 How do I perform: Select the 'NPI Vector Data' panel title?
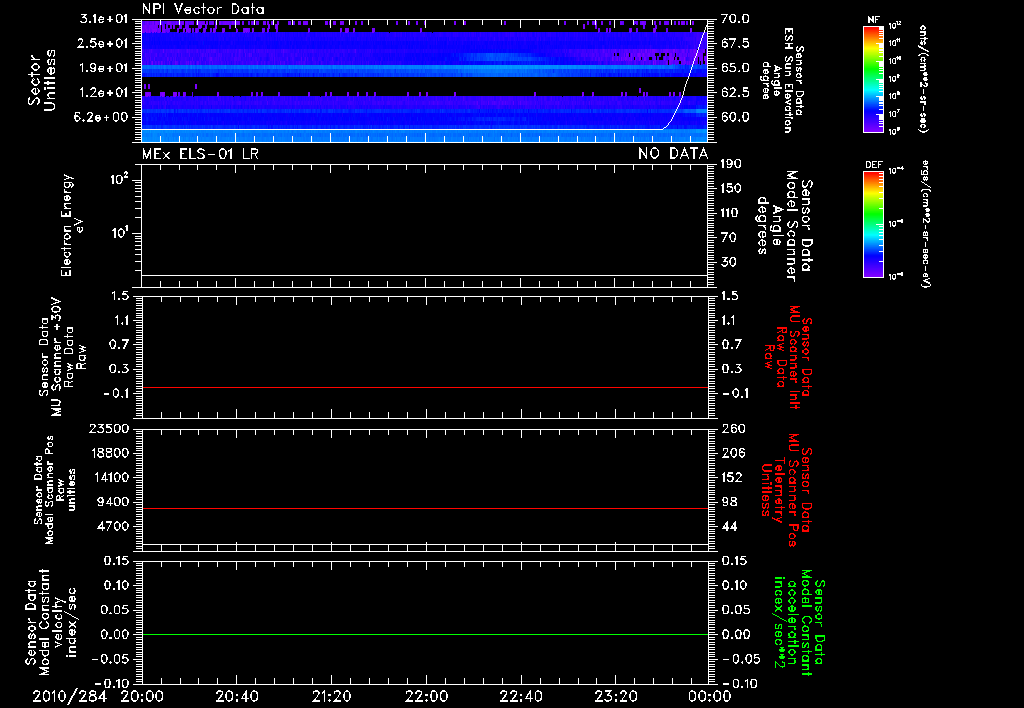click(x=203, y=9)
